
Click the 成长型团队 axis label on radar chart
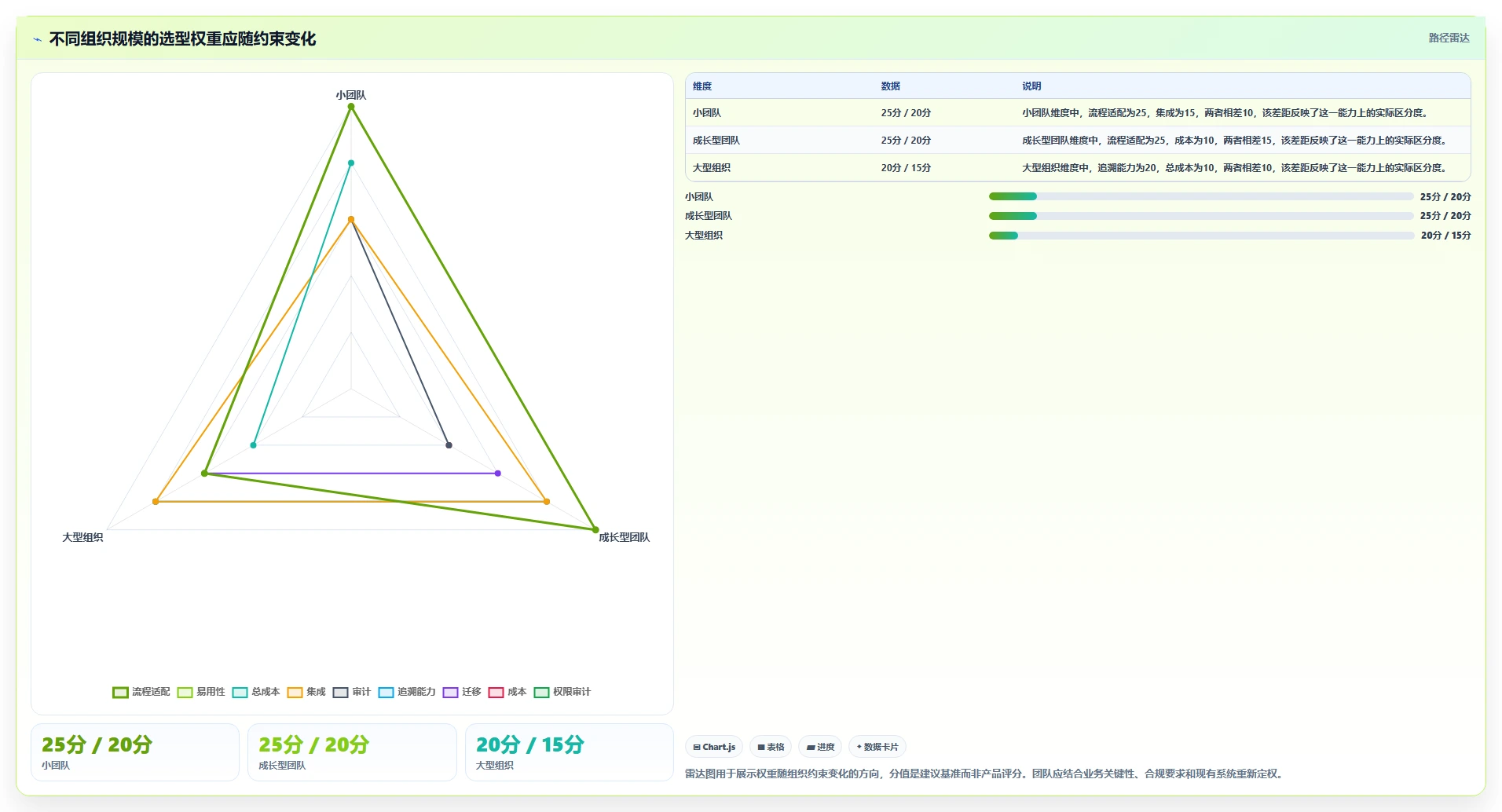pyautogui.click(x=625, y=537)
